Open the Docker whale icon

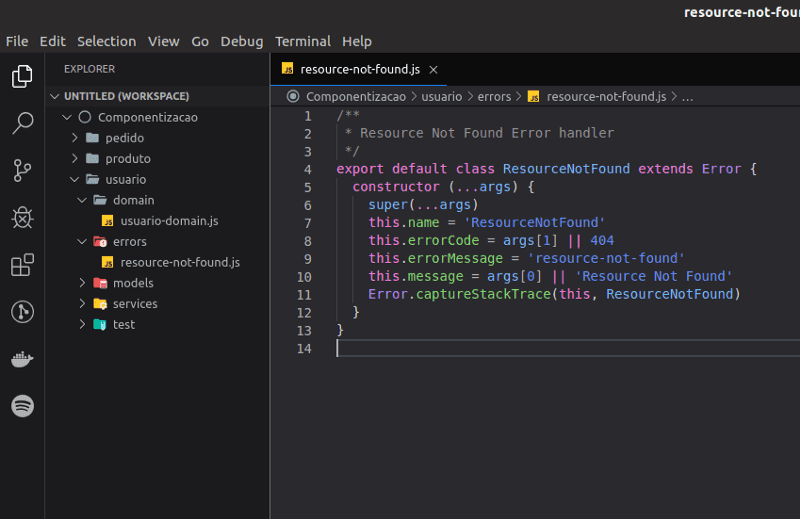[22, 359]
